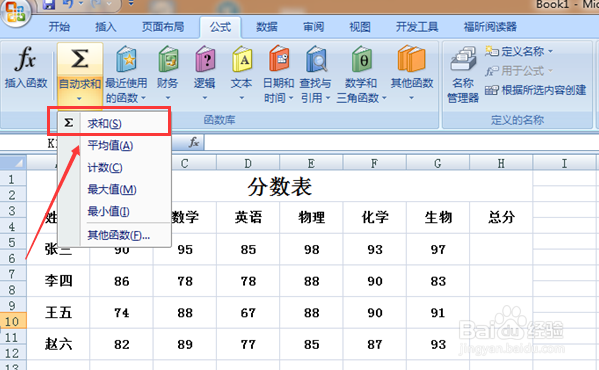The width and height of the screenshot is (599, 370).
Task: Switch to the 开发工具 (Developer) tab
Action: pyautogui.click(x=417, y=27)
